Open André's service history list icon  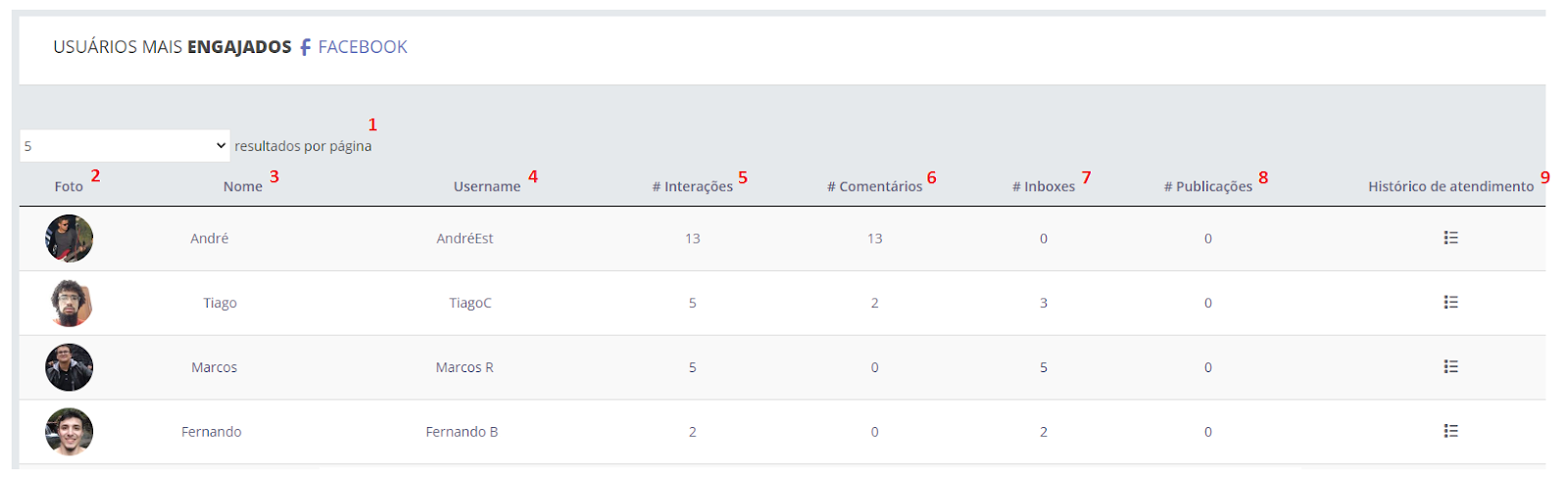click(x=1450, y=238)
